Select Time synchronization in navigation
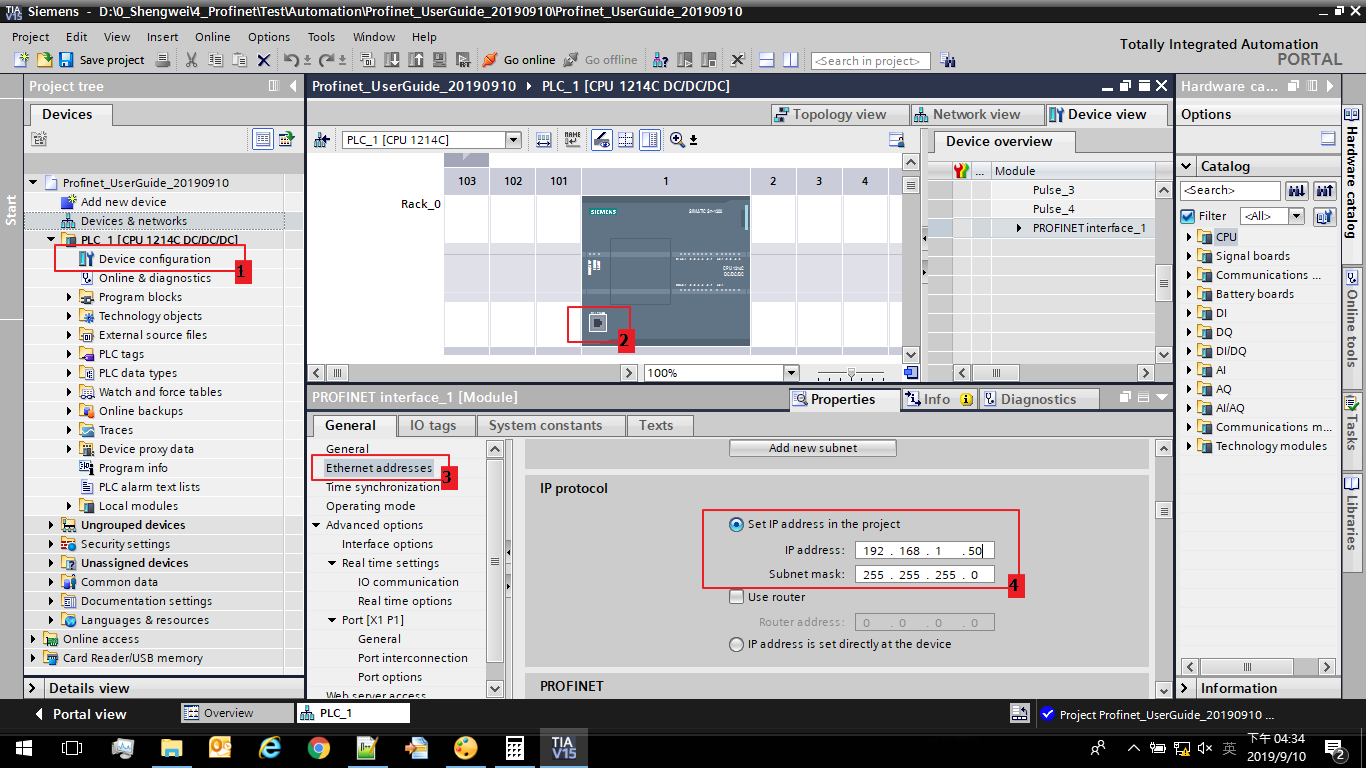 coord(382,487)
